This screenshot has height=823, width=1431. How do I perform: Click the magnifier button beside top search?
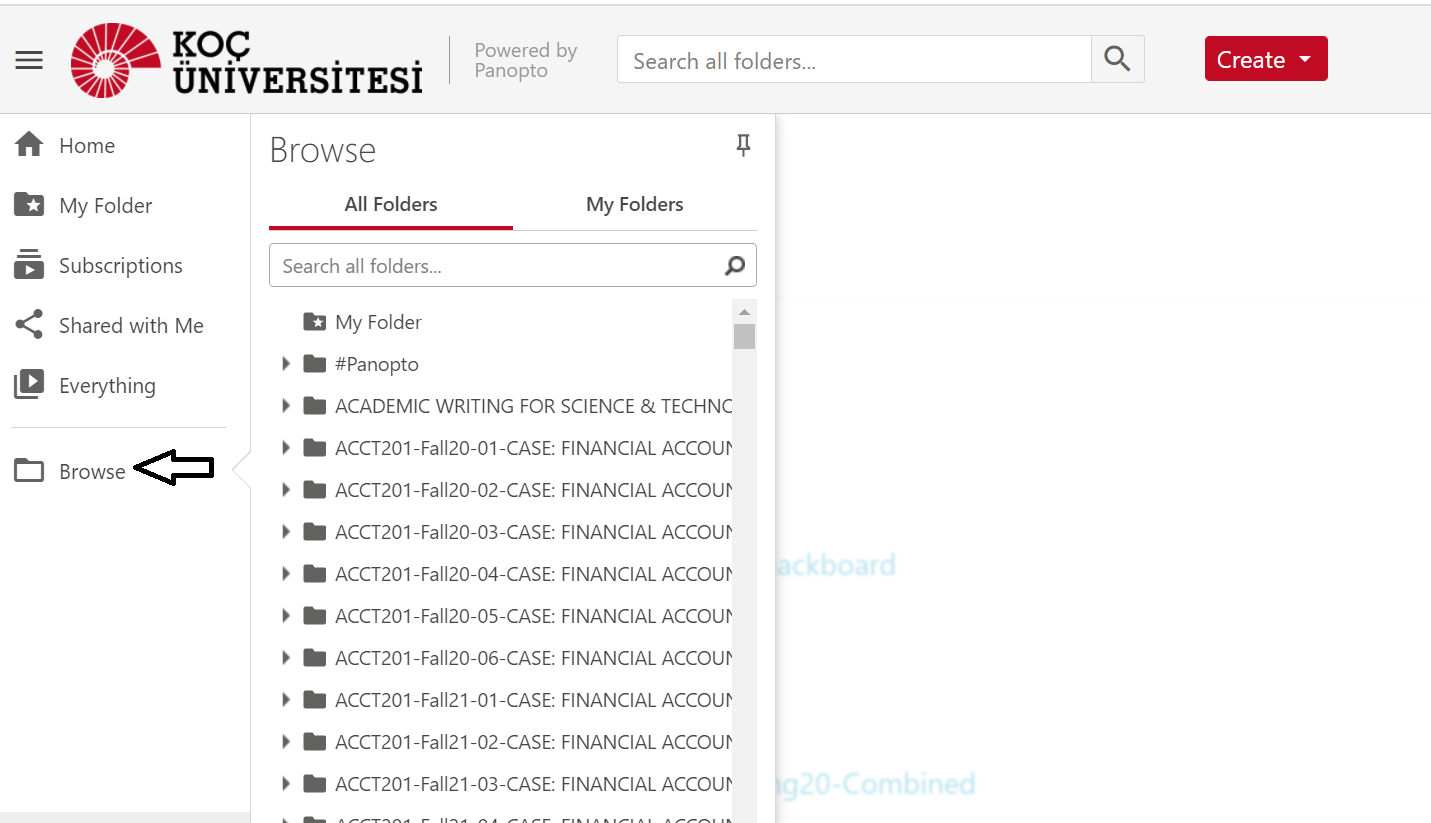(1117, 60)
